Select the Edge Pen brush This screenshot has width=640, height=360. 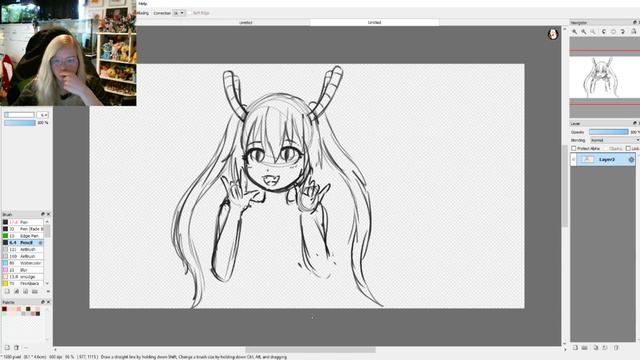(23, 236)
